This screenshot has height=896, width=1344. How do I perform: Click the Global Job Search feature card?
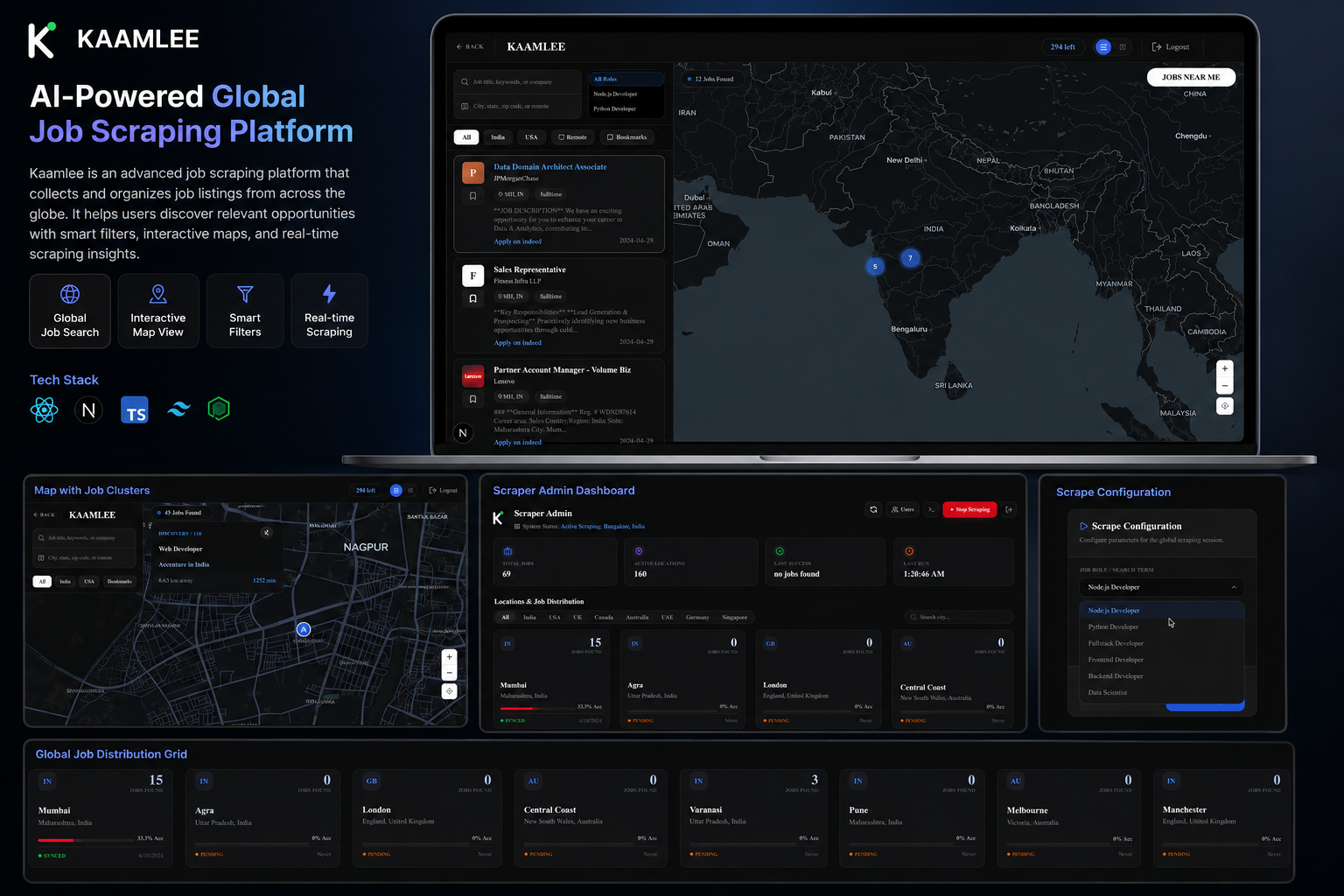point(70,311)
